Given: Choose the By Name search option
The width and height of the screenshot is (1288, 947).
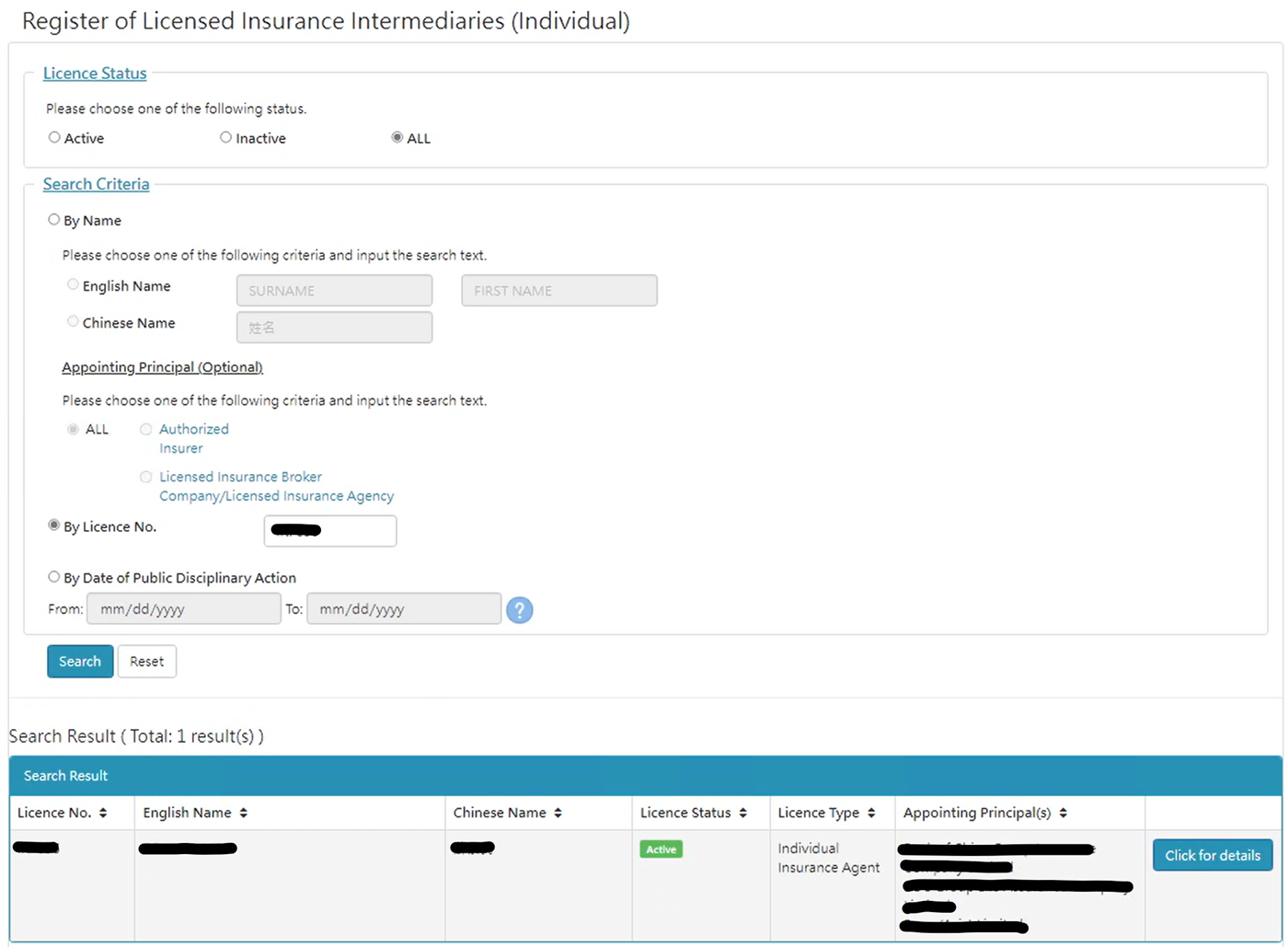Looking at the screenshot, I should point(53,220).
